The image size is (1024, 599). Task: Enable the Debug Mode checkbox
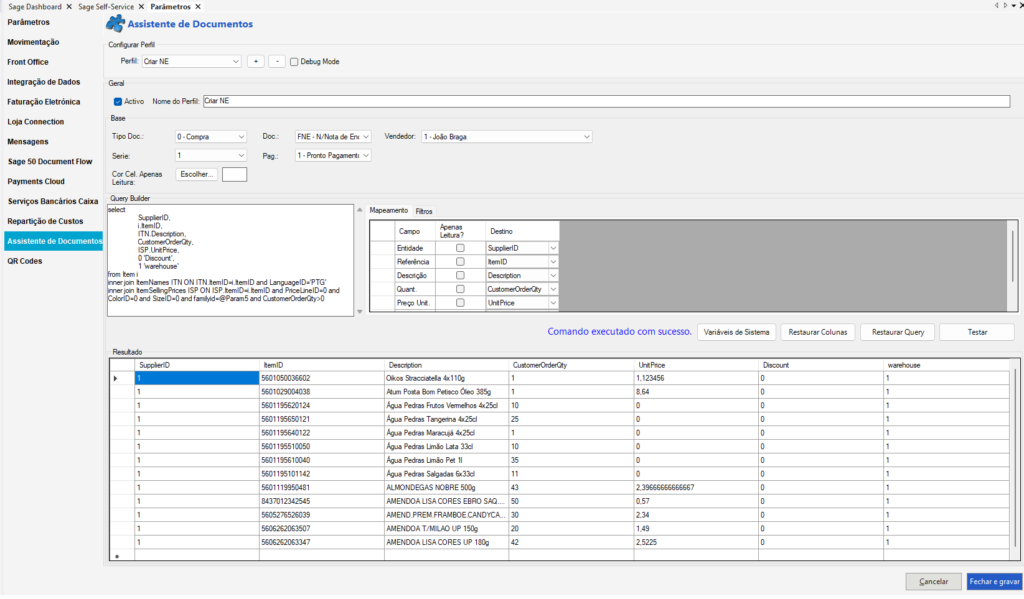(294, 62)
